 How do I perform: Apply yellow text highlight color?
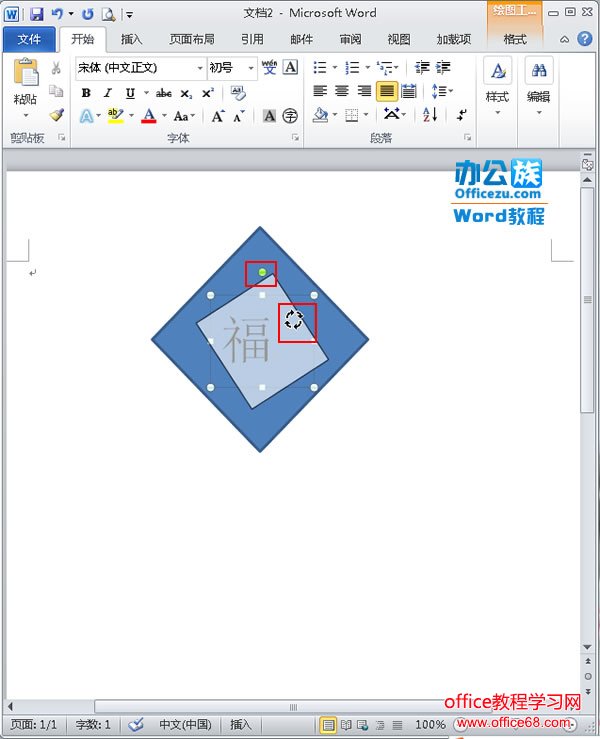(x=115, y=116)
